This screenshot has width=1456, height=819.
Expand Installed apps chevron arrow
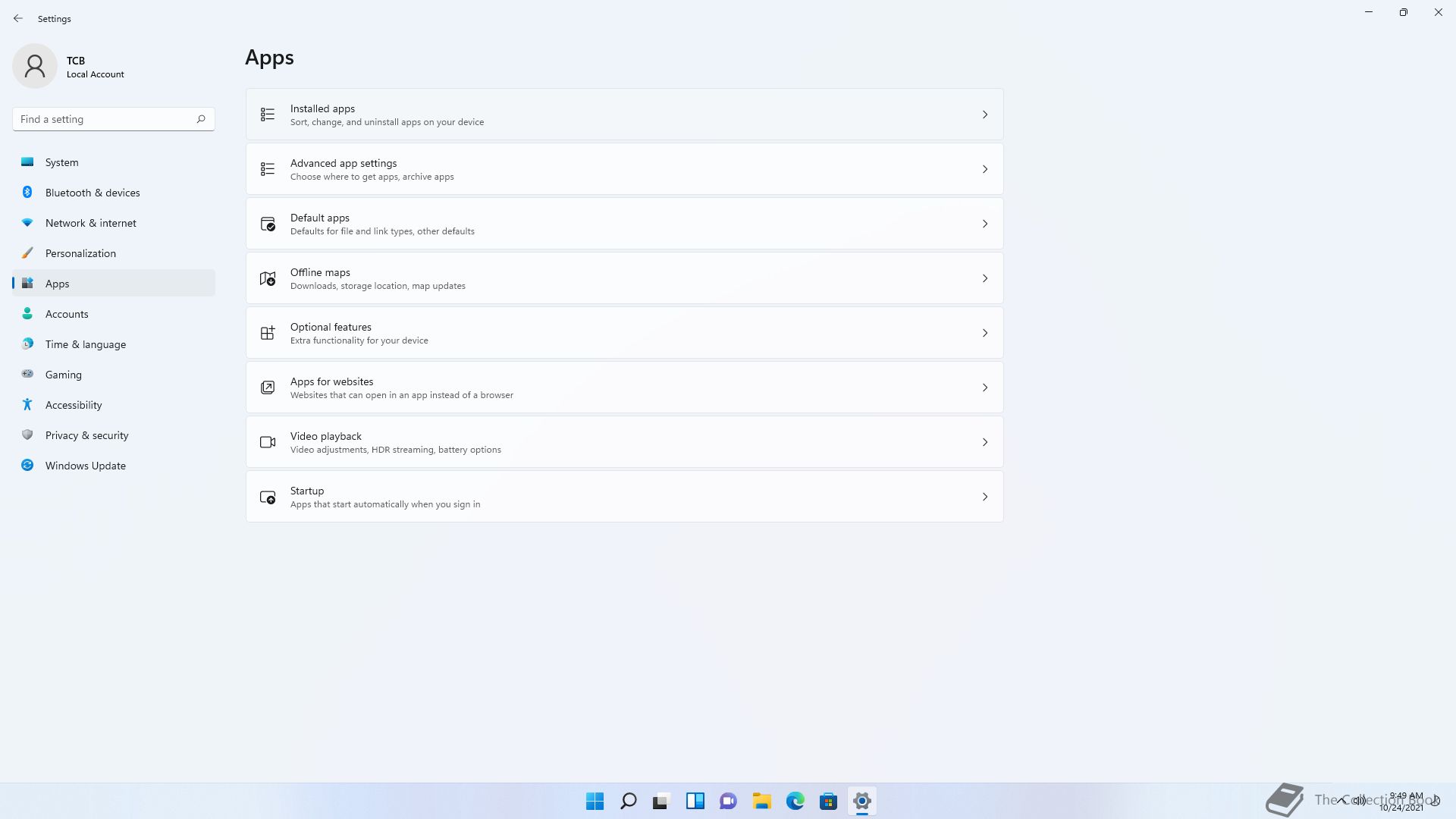point(985,115)
